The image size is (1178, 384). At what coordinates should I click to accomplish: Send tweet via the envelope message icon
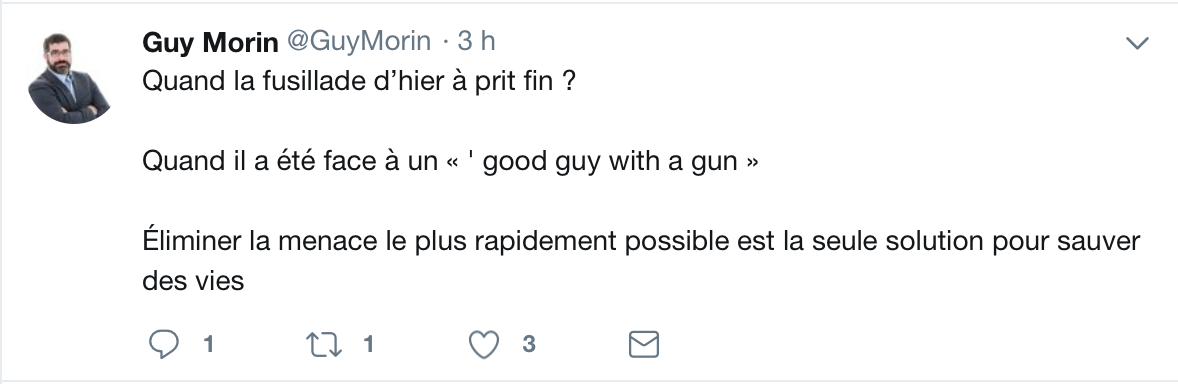pos(644,344)
